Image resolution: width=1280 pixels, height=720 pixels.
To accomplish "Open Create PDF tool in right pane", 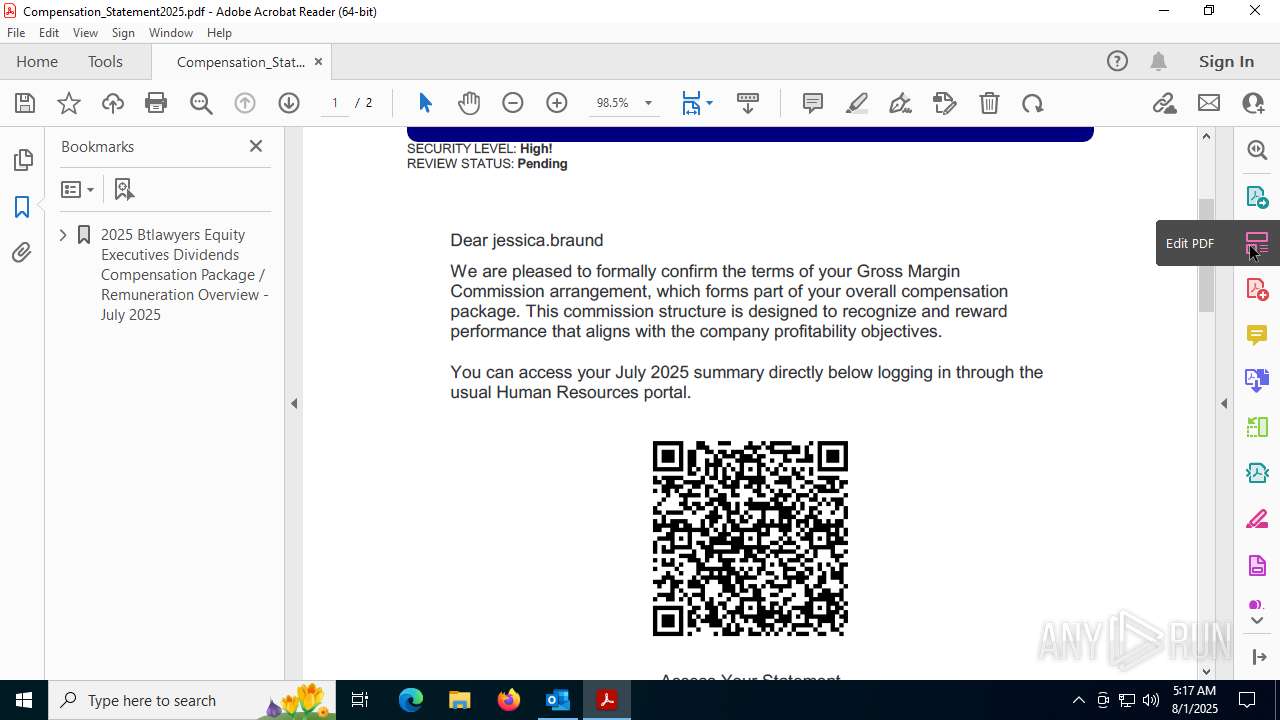I will click(1257, 289).
